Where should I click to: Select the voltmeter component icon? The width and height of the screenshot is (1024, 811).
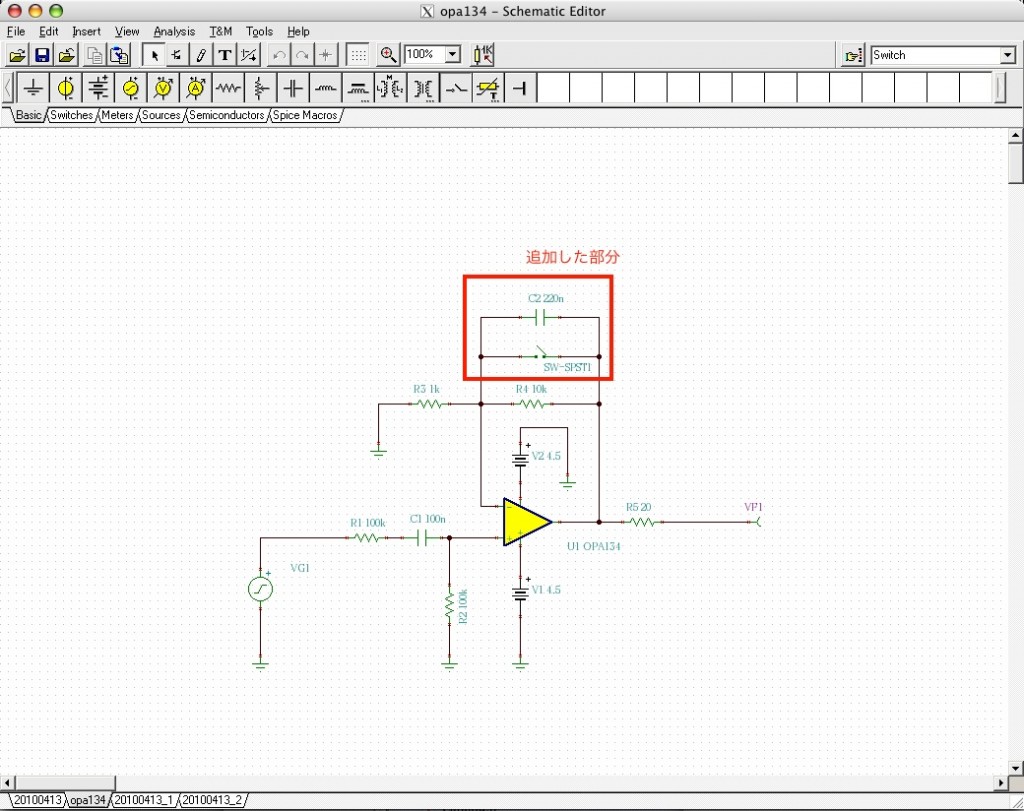pyautogui.click(x=163, y=89)
